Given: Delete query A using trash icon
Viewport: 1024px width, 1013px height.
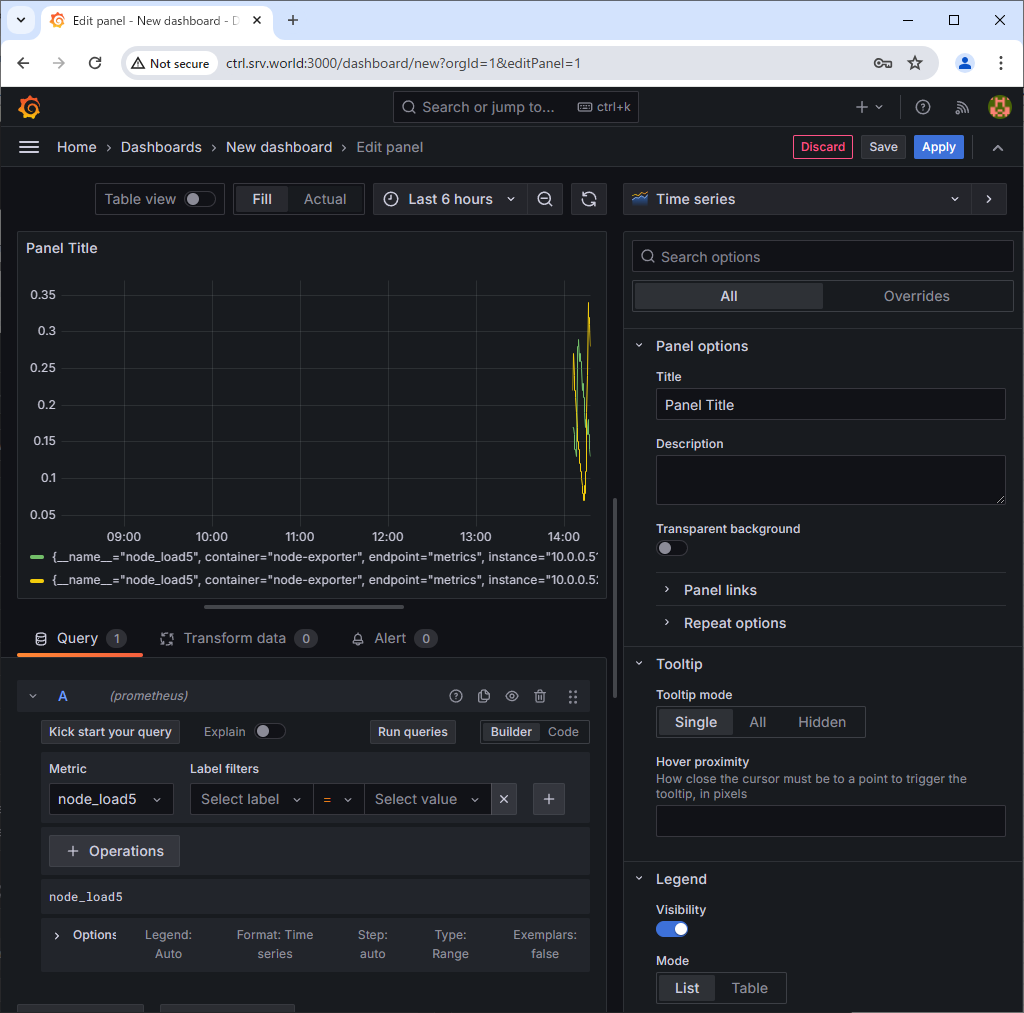Looking at the screenshot, I should coord(540,696).
